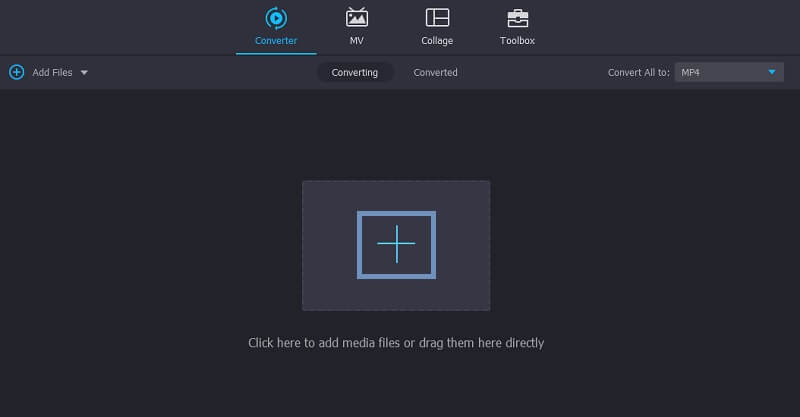
Task: Select the Collage text label
Action: 437,41
